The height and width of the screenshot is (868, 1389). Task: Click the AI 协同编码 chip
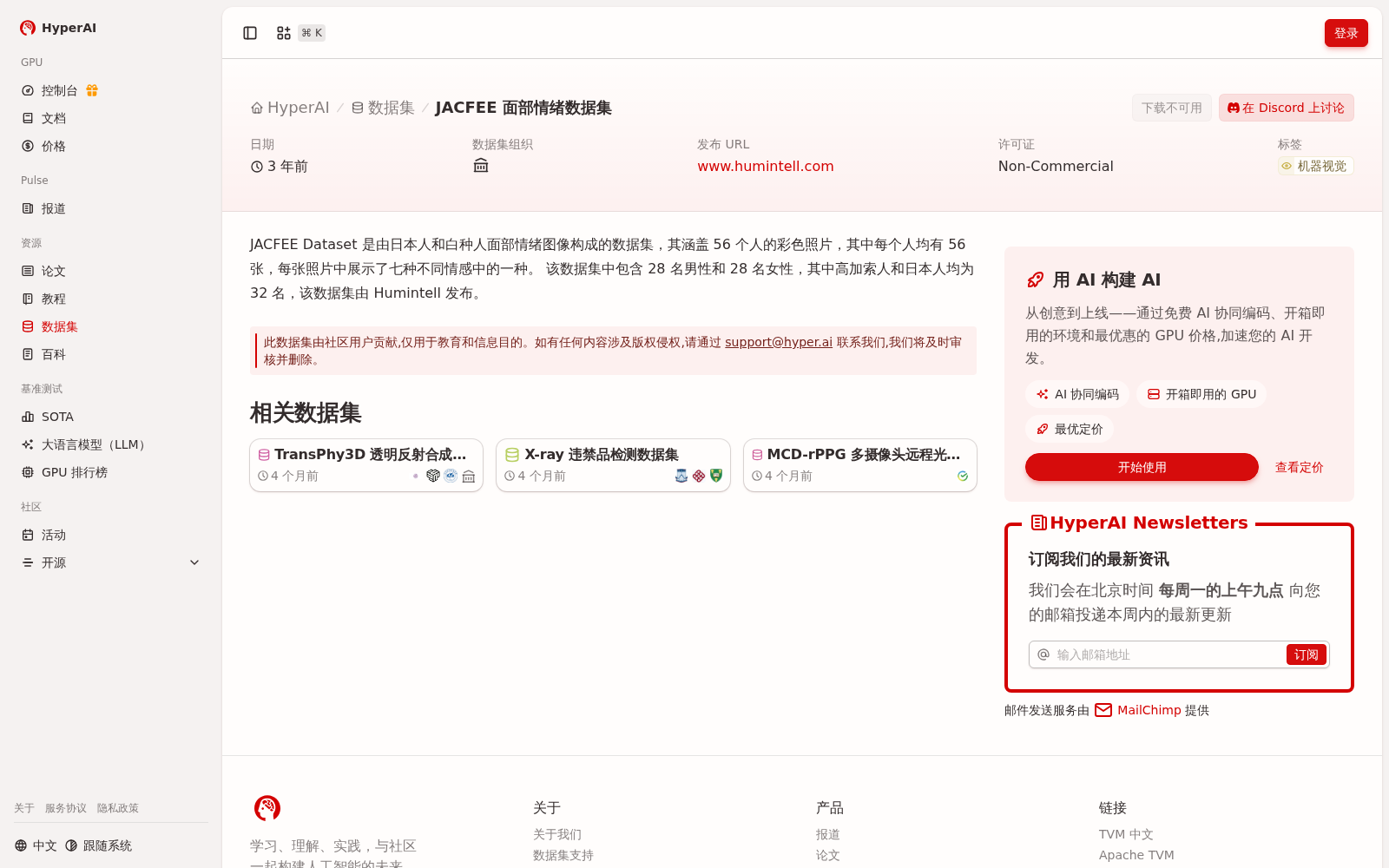coord(1077,394)
